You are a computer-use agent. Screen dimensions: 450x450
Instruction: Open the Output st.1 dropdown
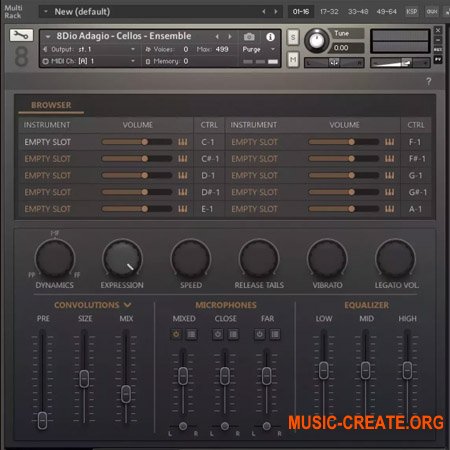coord(89,49)
